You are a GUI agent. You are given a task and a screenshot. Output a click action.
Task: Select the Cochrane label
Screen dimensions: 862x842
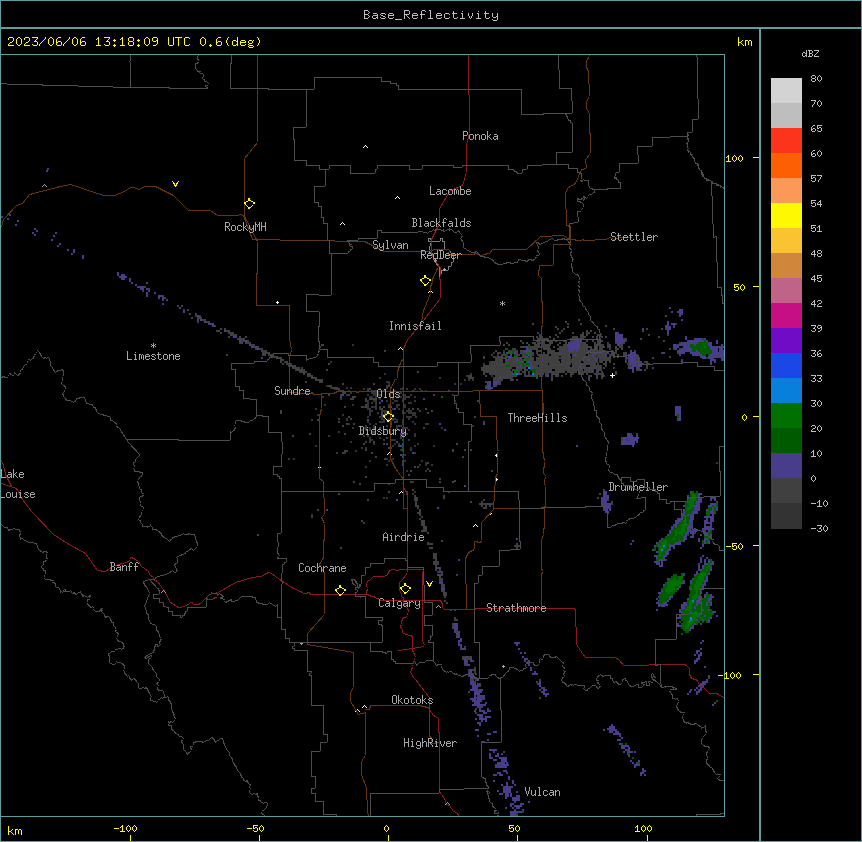coord(322,568)
